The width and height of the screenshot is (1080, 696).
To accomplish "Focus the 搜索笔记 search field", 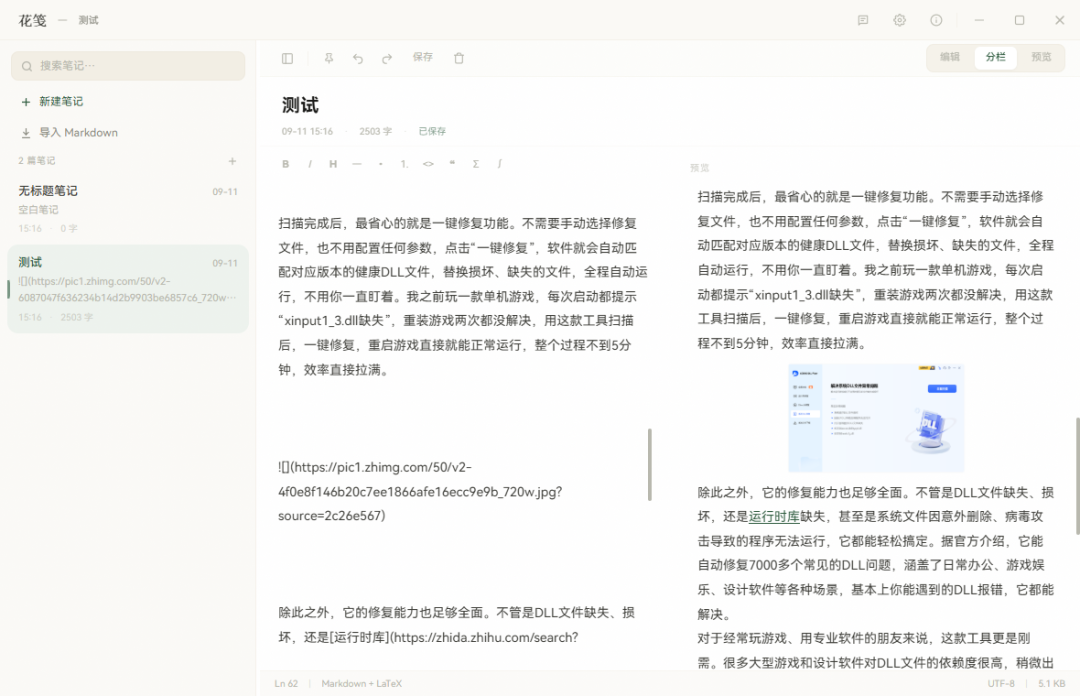I will (128, 66).
